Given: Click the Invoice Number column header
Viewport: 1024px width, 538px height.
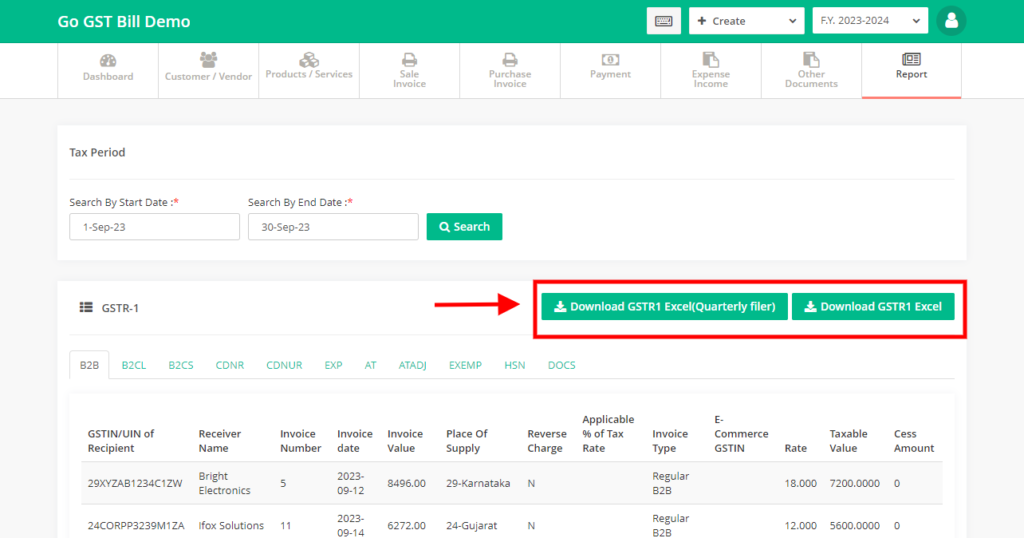Looking at the screenshot, I should [x=300, y=441].
